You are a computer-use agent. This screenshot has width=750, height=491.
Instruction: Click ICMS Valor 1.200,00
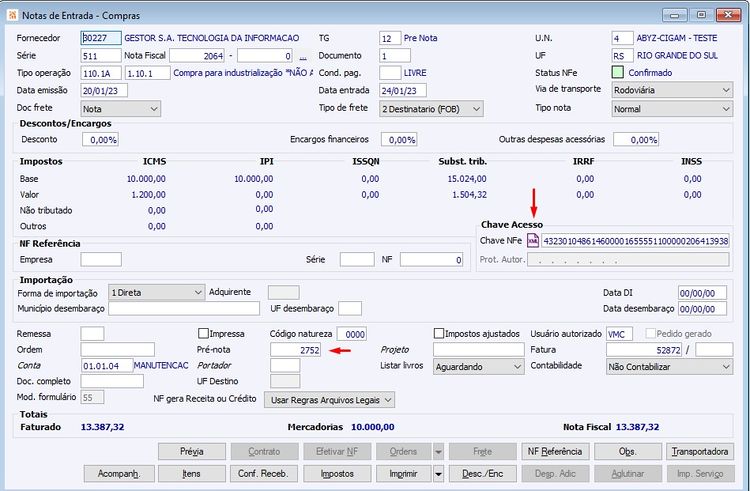click(x=149, y=195)
